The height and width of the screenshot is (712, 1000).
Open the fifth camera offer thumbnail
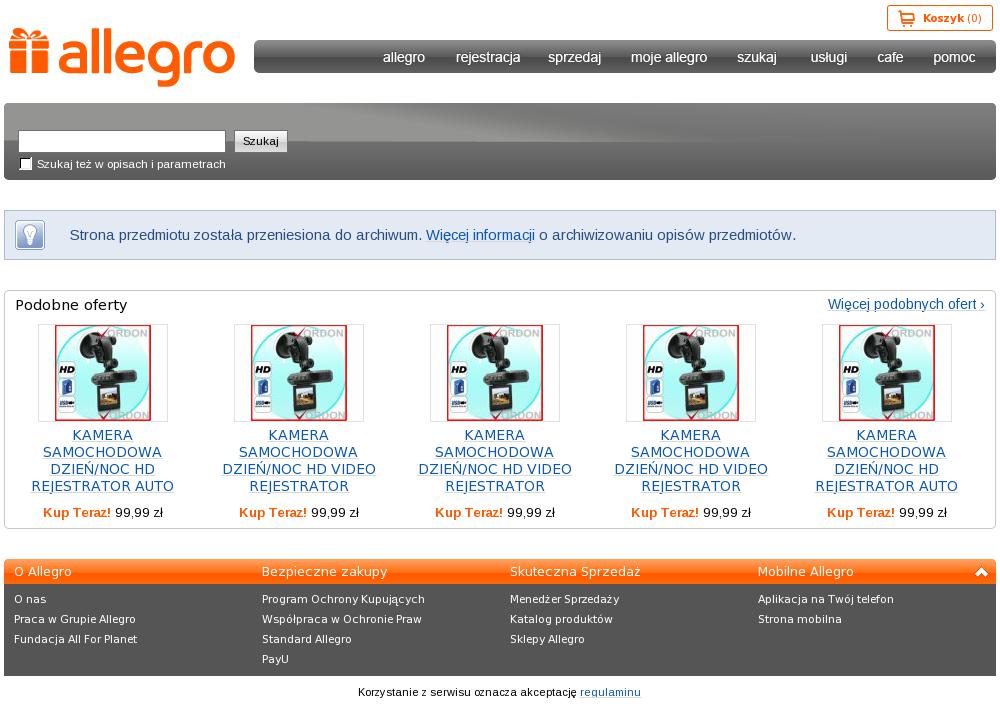pos(886,373)
